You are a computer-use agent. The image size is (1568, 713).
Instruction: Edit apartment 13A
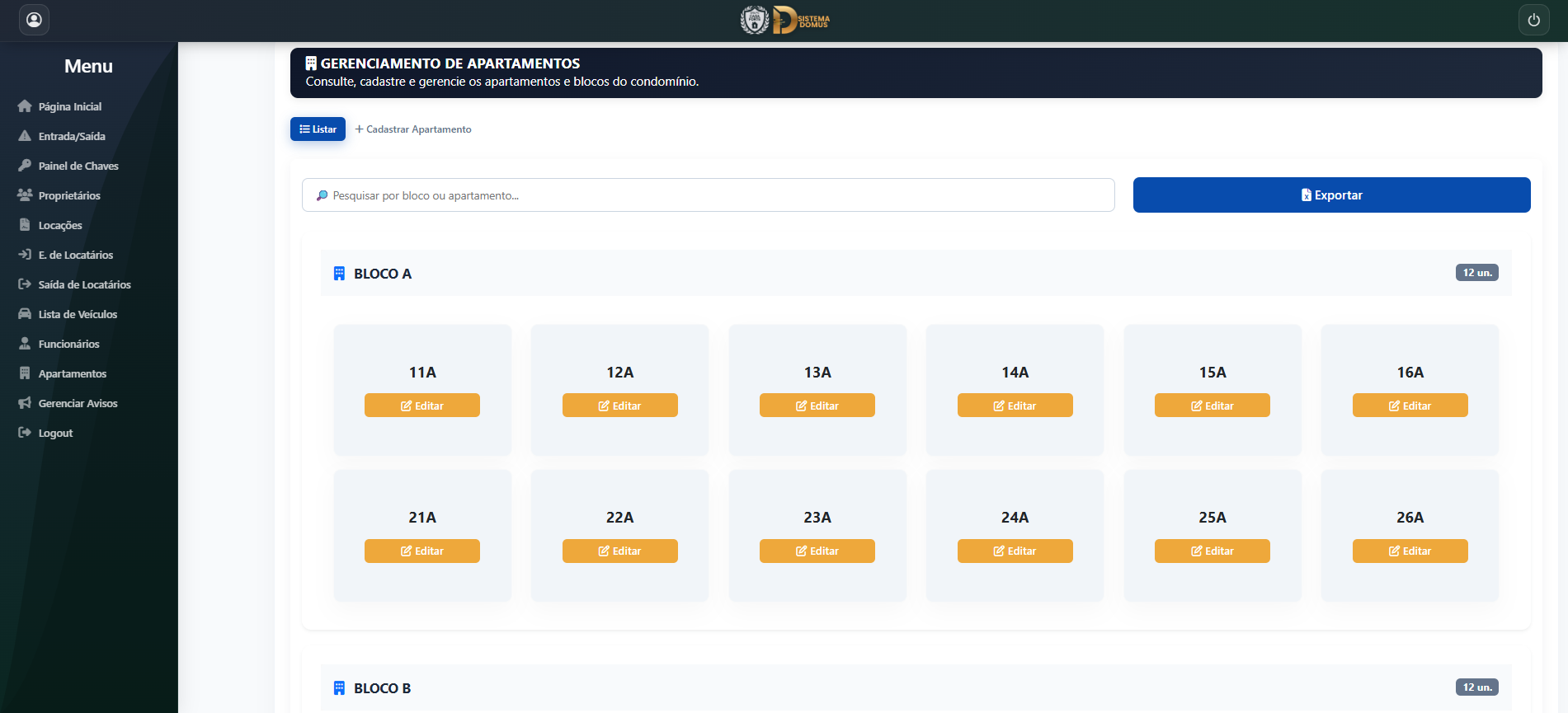817,406
